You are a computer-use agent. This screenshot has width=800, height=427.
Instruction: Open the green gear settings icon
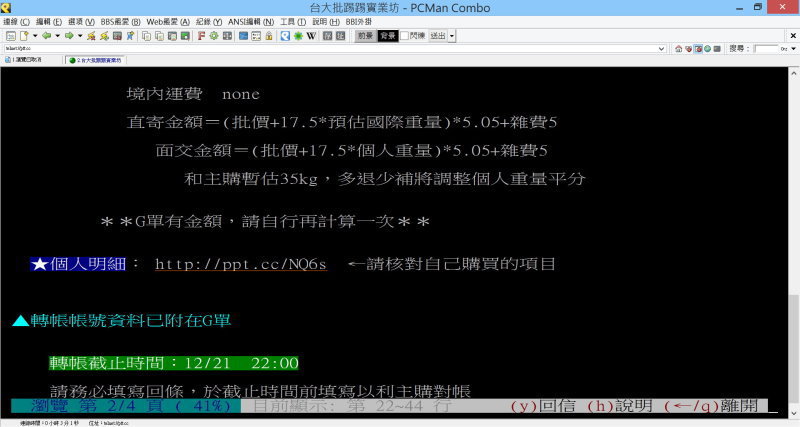[214, 36]
